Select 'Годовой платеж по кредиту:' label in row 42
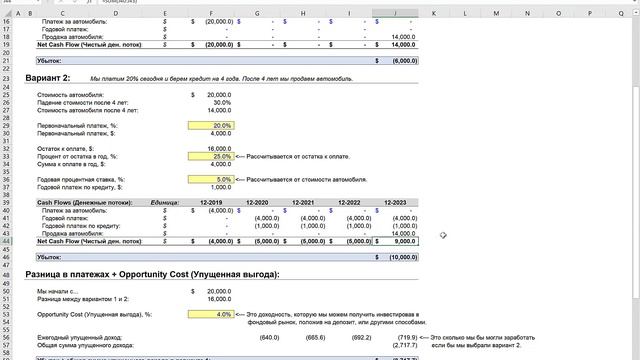This screenshot has width=640, height=360. 81,226
